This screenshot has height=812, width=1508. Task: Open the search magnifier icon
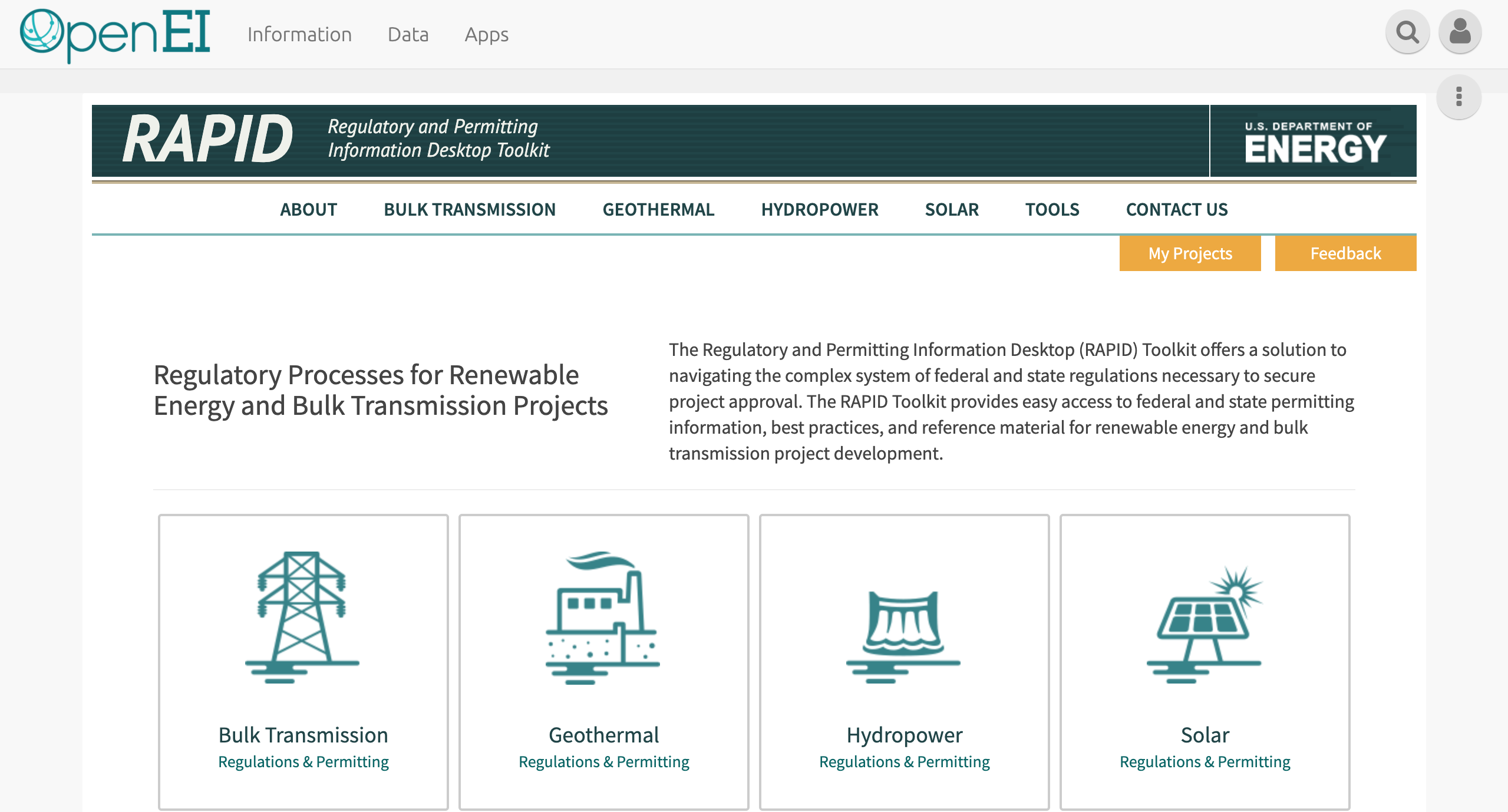pyautogui.click(x=1407, y=32)
